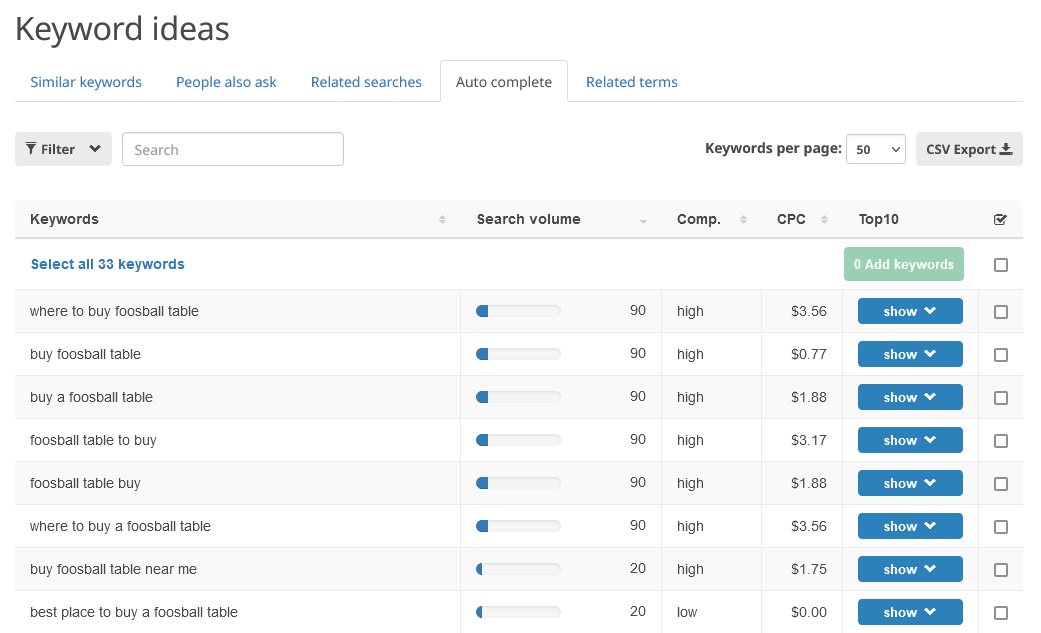Sort by Search volume column arrow
1041x633 pixels.
(x=643, y=221)
